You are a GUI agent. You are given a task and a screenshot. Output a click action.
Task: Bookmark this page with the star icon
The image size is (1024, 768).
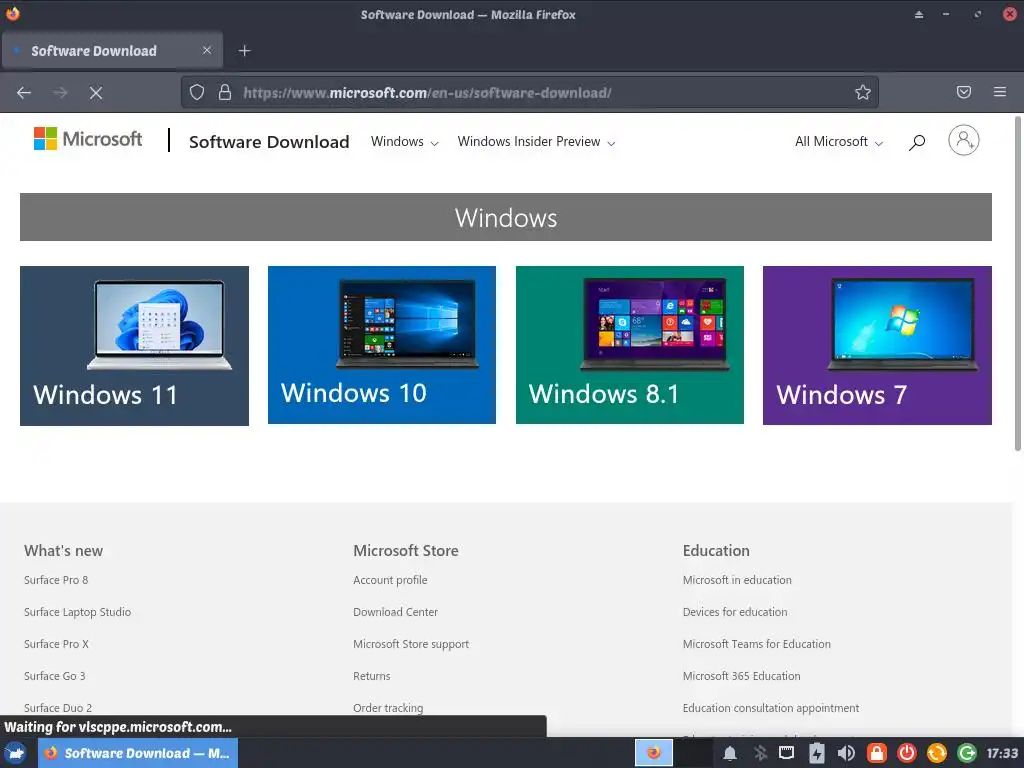(x=863, y=92)
